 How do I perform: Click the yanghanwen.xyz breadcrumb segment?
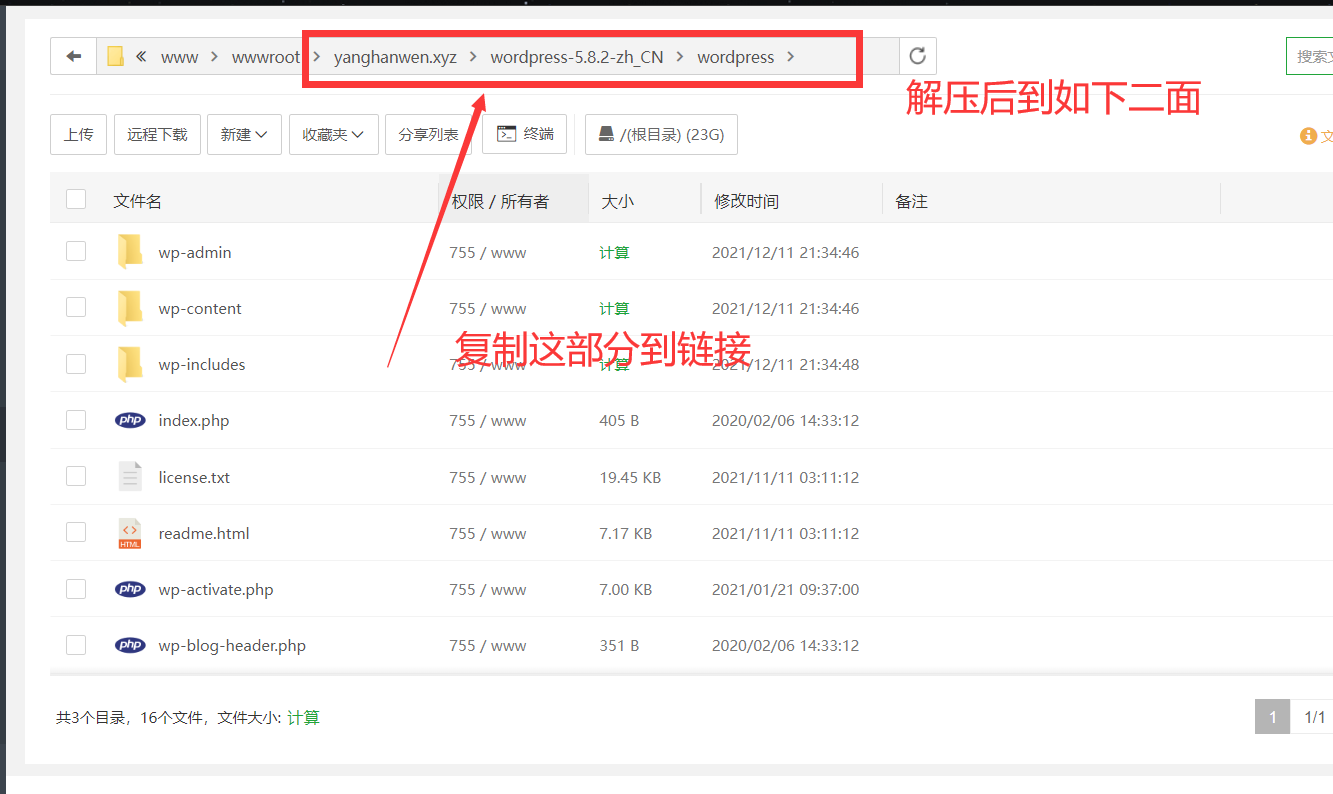click(395, 57)
